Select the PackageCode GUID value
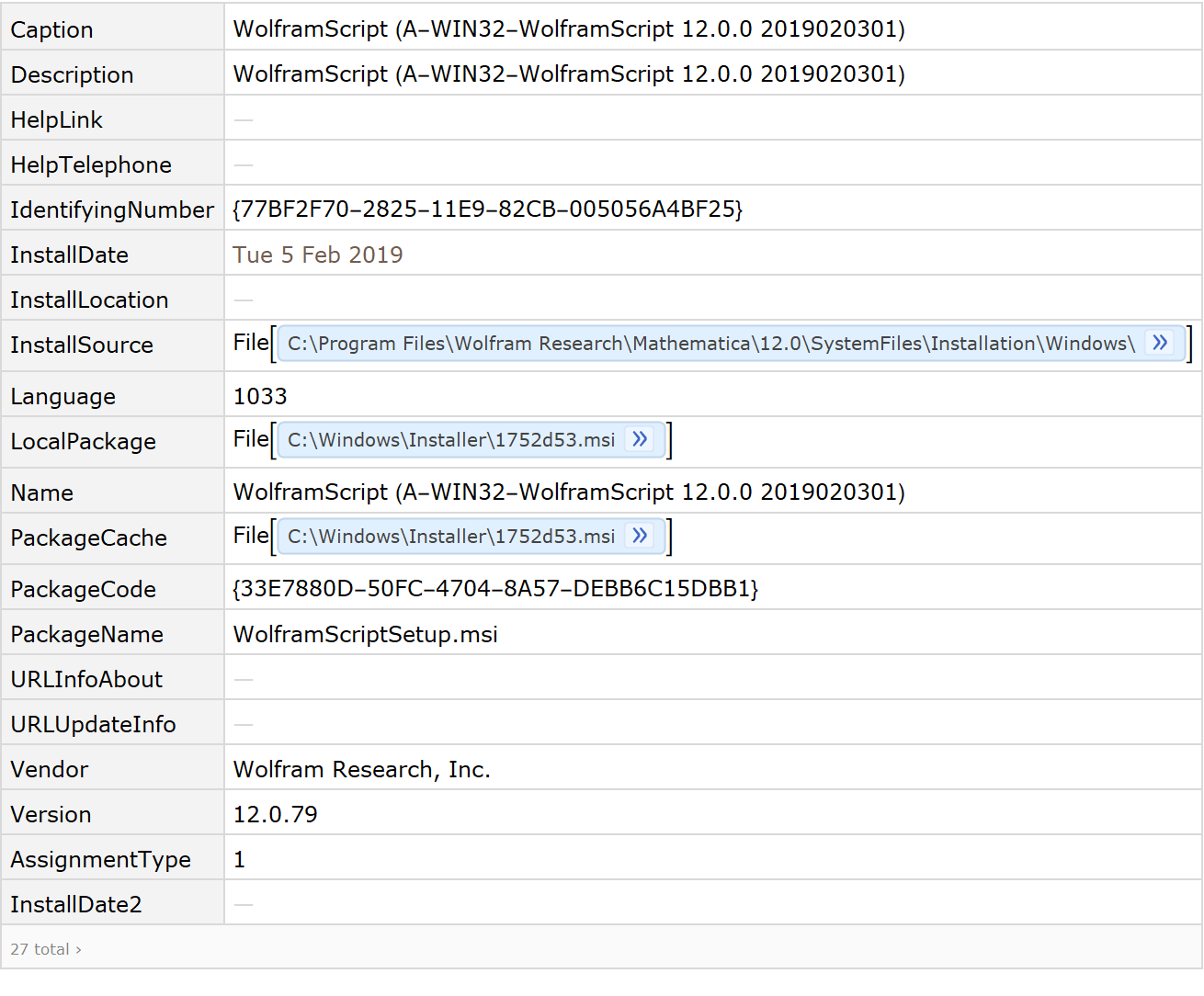 pyautogui.click(x=495, y=588)
